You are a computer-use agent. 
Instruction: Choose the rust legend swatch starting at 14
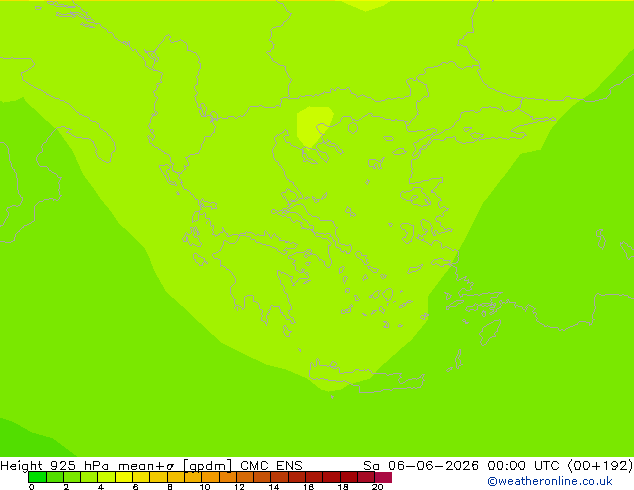pos(279,477)
